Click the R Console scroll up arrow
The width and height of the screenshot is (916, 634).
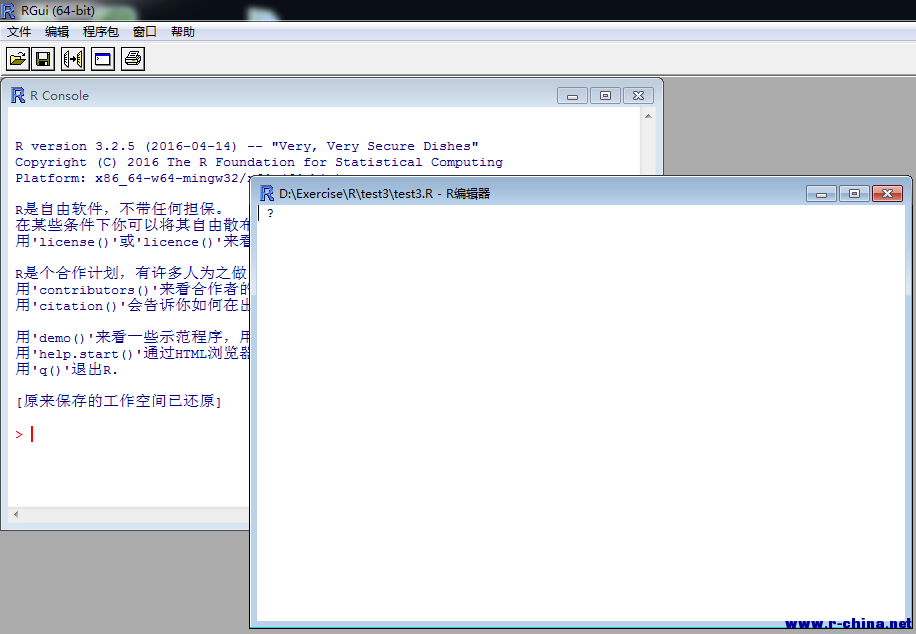(648, 116)
